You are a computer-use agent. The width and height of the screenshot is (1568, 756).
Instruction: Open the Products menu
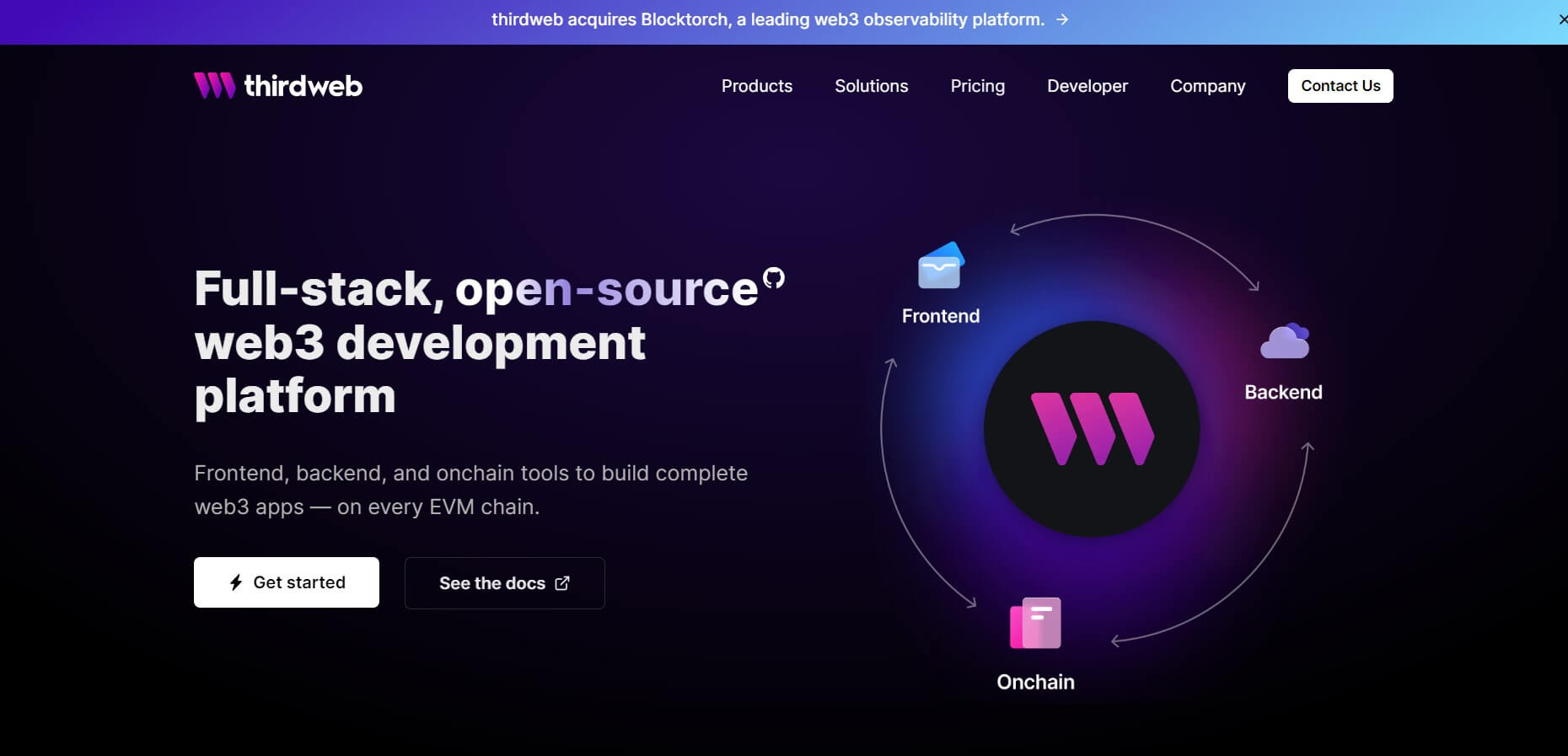[757, 86]
